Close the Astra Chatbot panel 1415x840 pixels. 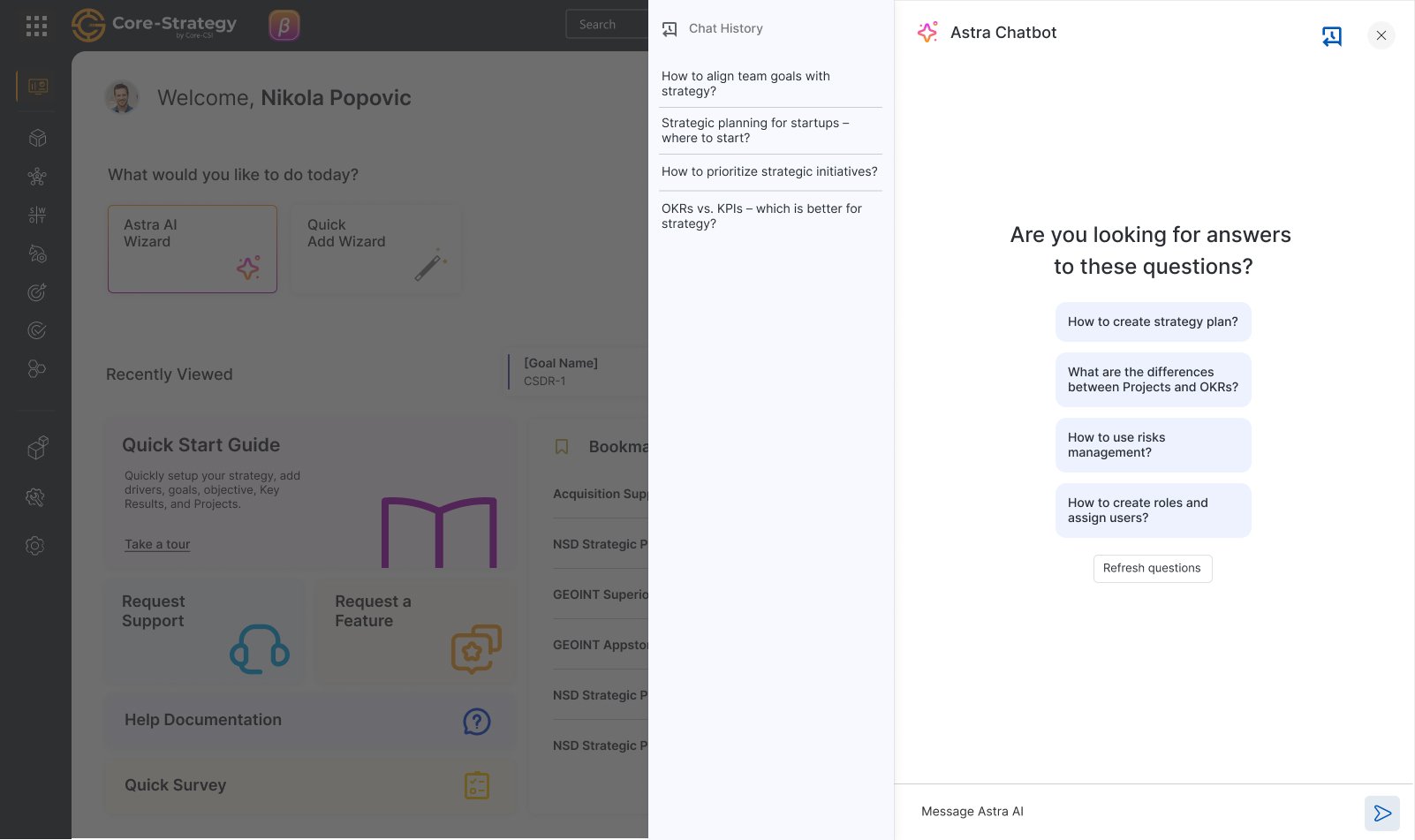1381,35
